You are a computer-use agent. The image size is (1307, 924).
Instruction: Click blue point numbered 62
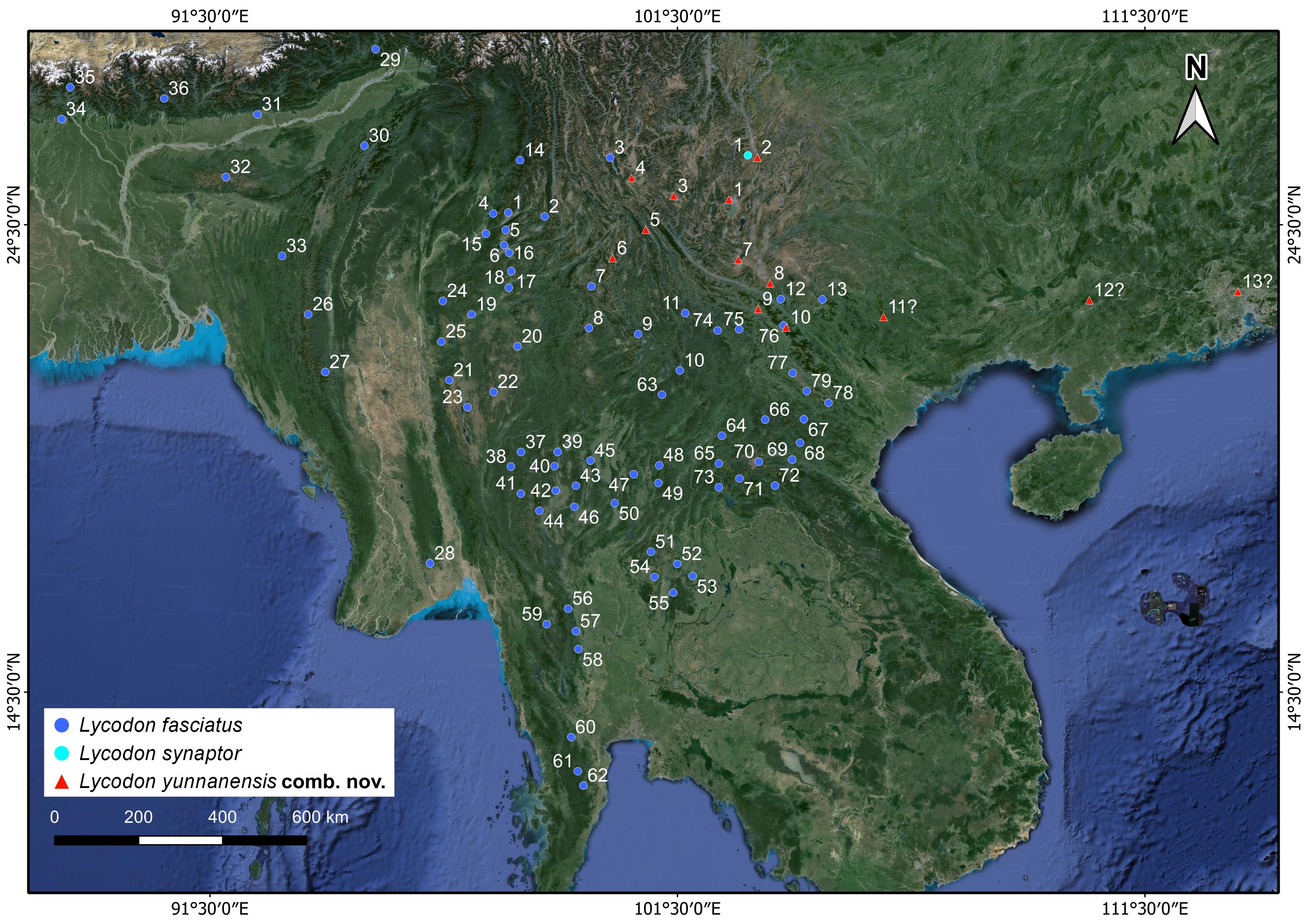(x=583, y=786)
